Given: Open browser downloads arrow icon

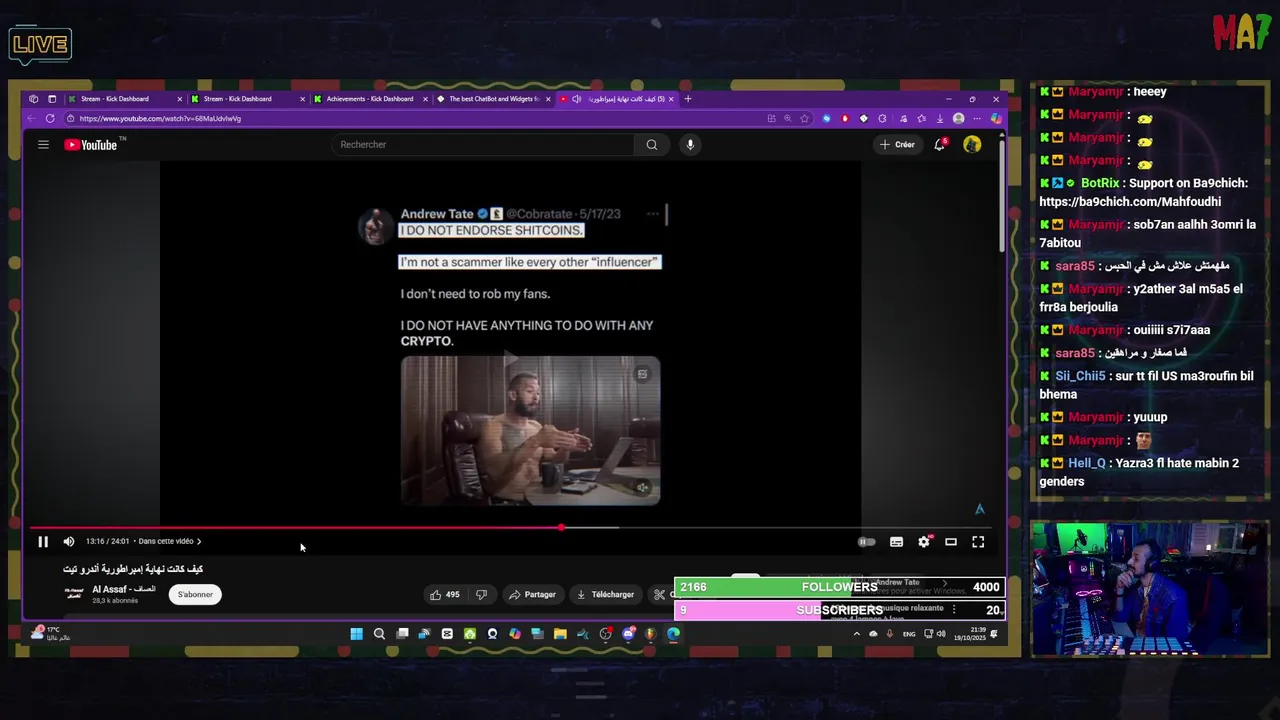Looking at the screenshot, I should click(x=940, y=118).
